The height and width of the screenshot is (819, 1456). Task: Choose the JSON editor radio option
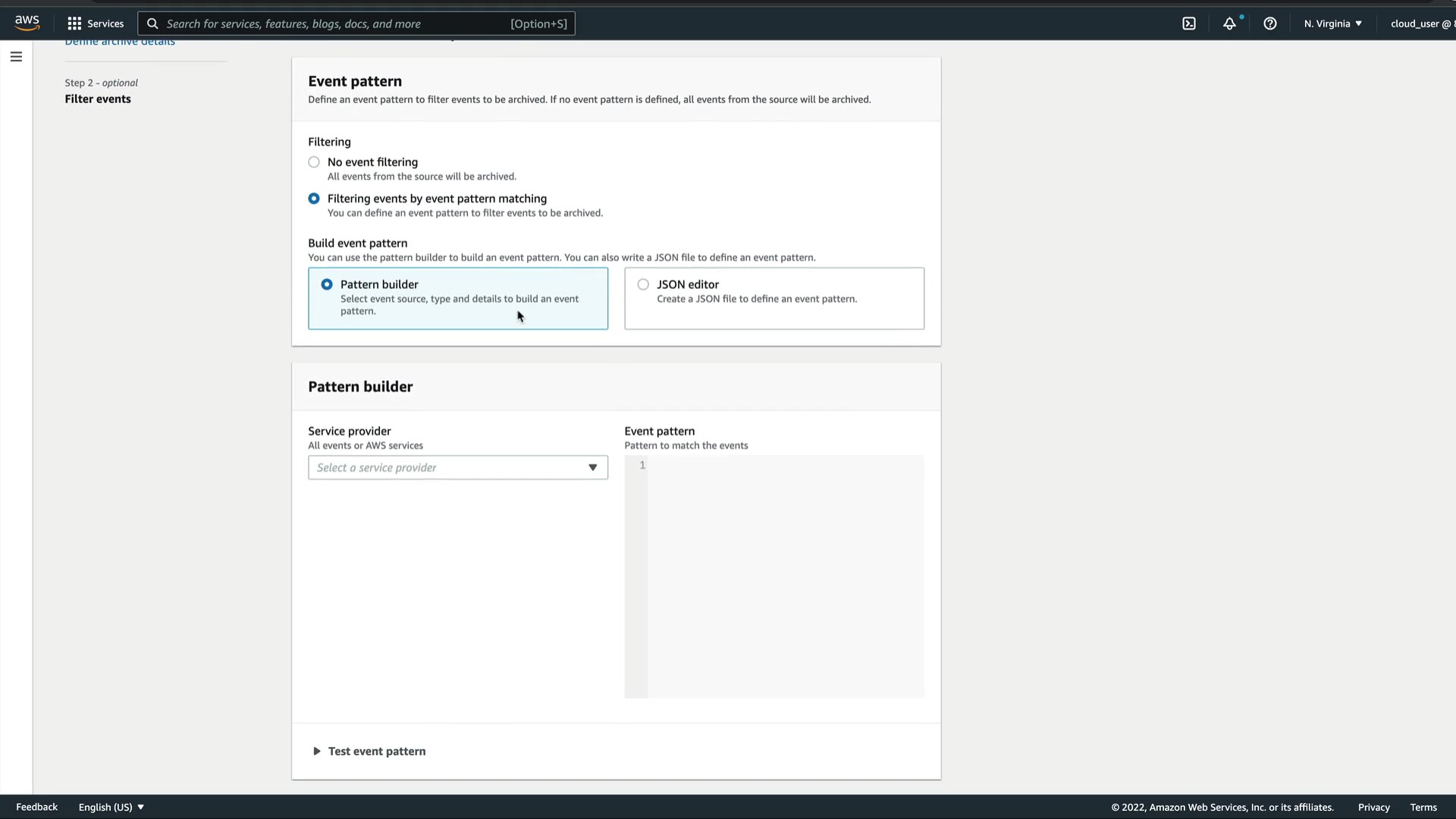point(643,284)
